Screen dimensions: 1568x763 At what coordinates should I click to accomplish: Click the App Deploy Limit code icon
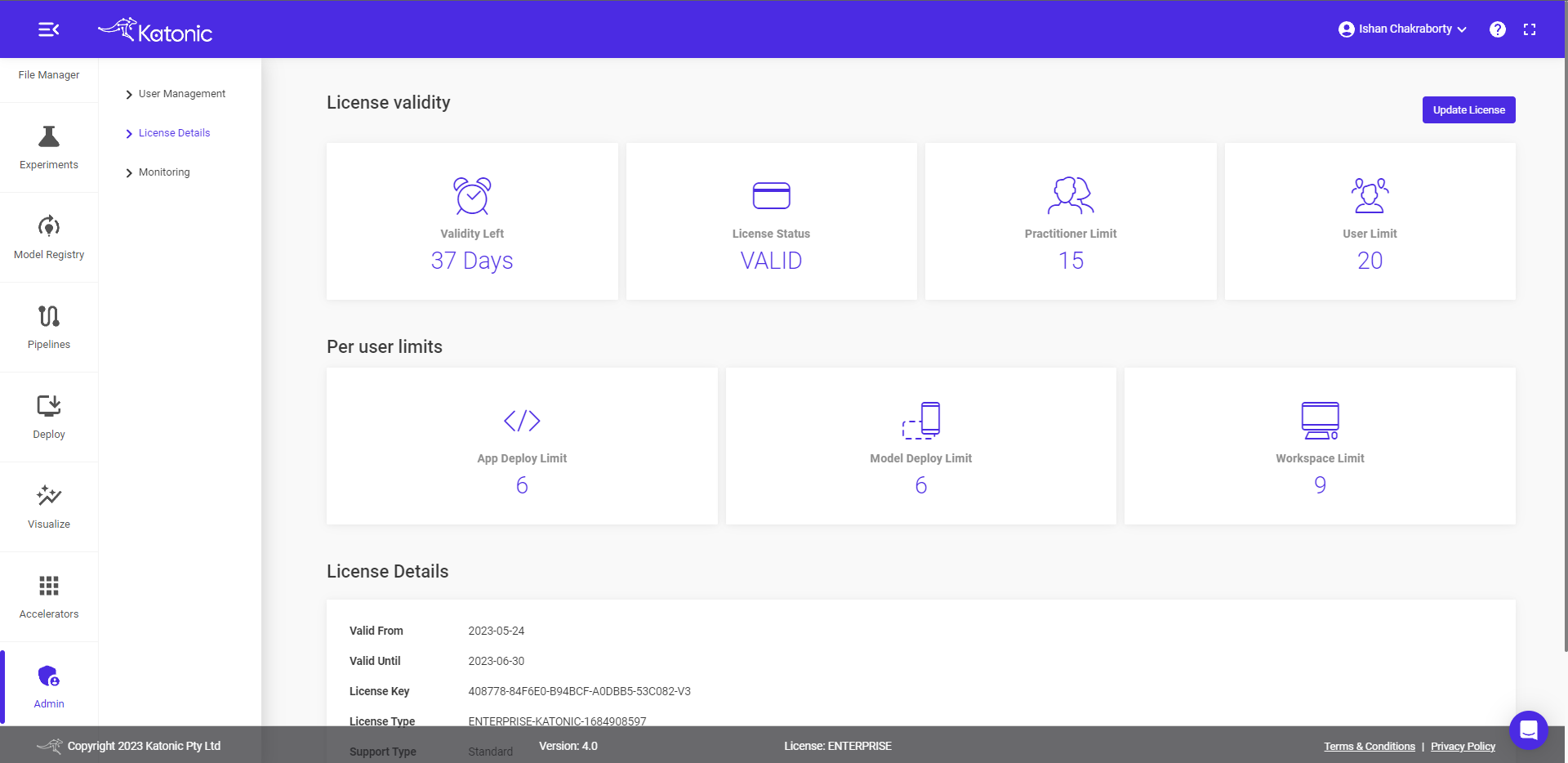pyautogui.click(x=522, y=421)
